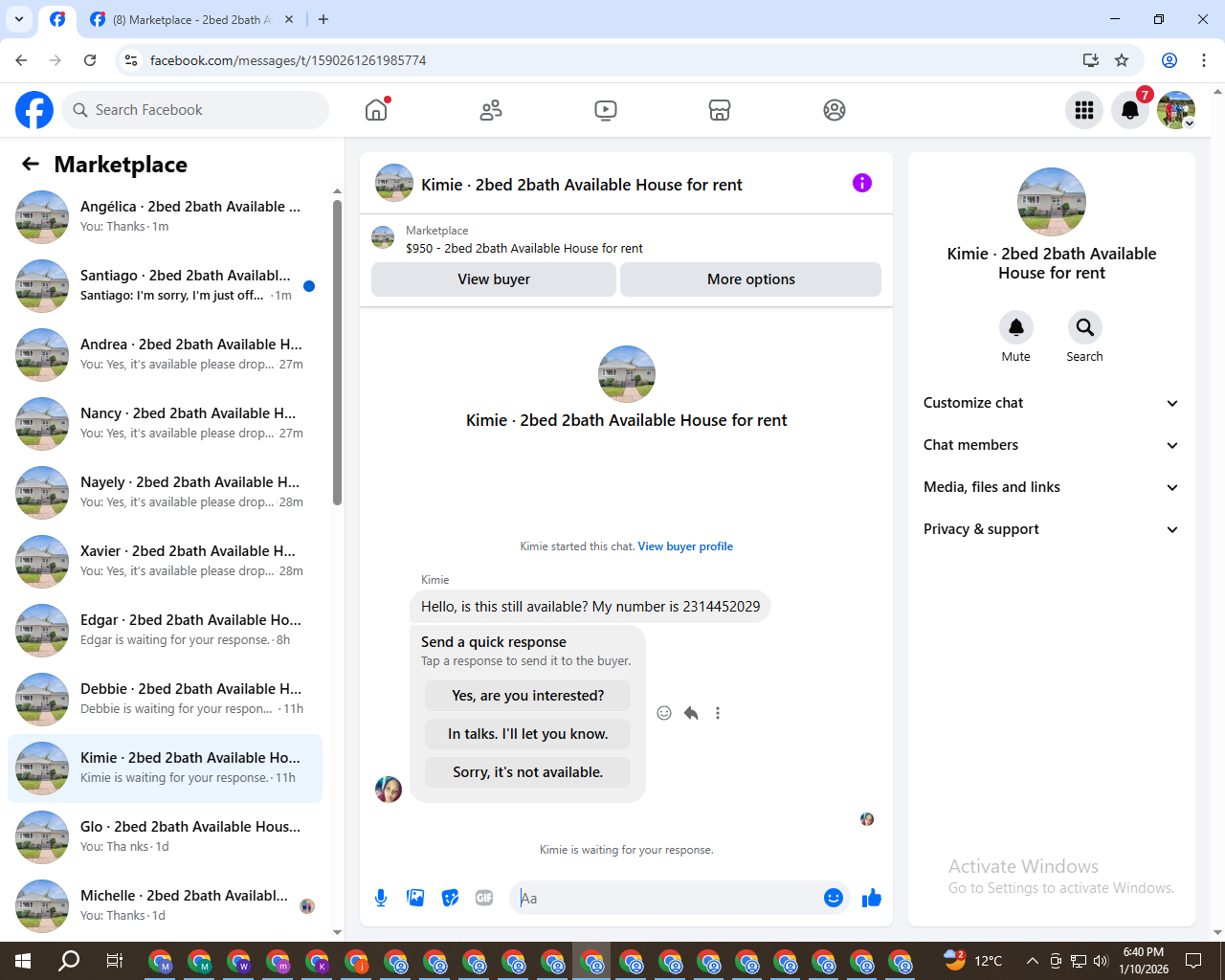Screen dimensions: 1225x980
Task: Open Andrea's conversation
Action: [166, 355]
